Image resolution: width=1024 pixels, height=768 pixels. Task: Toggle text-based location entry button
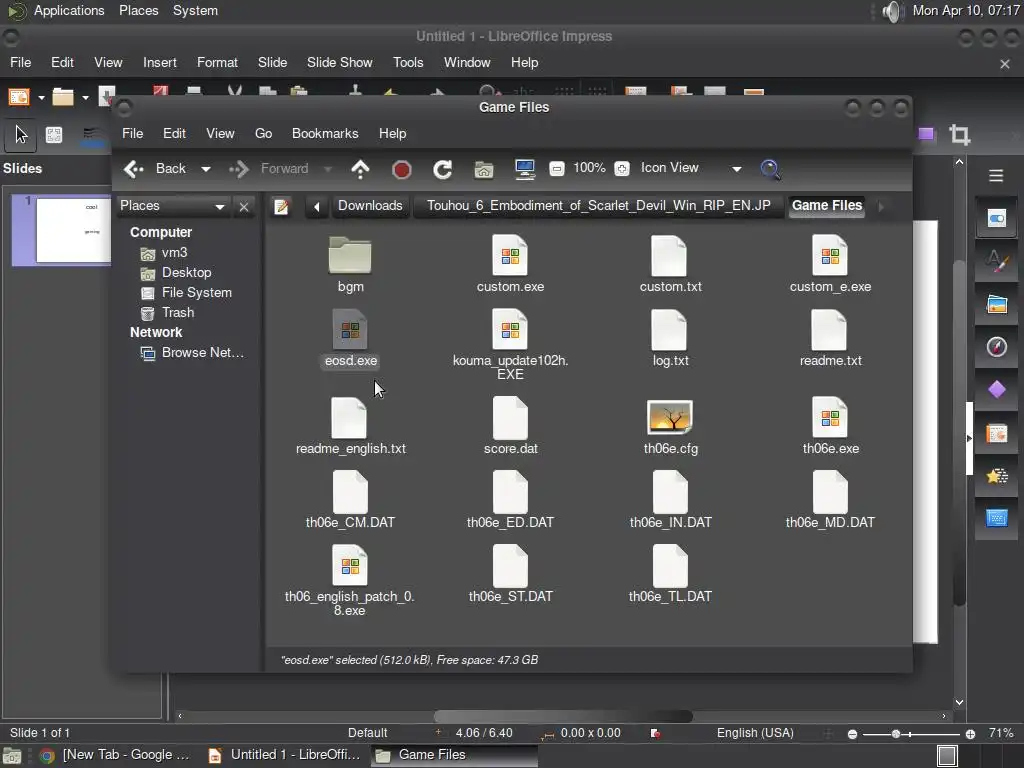click(x=281, y=207)
